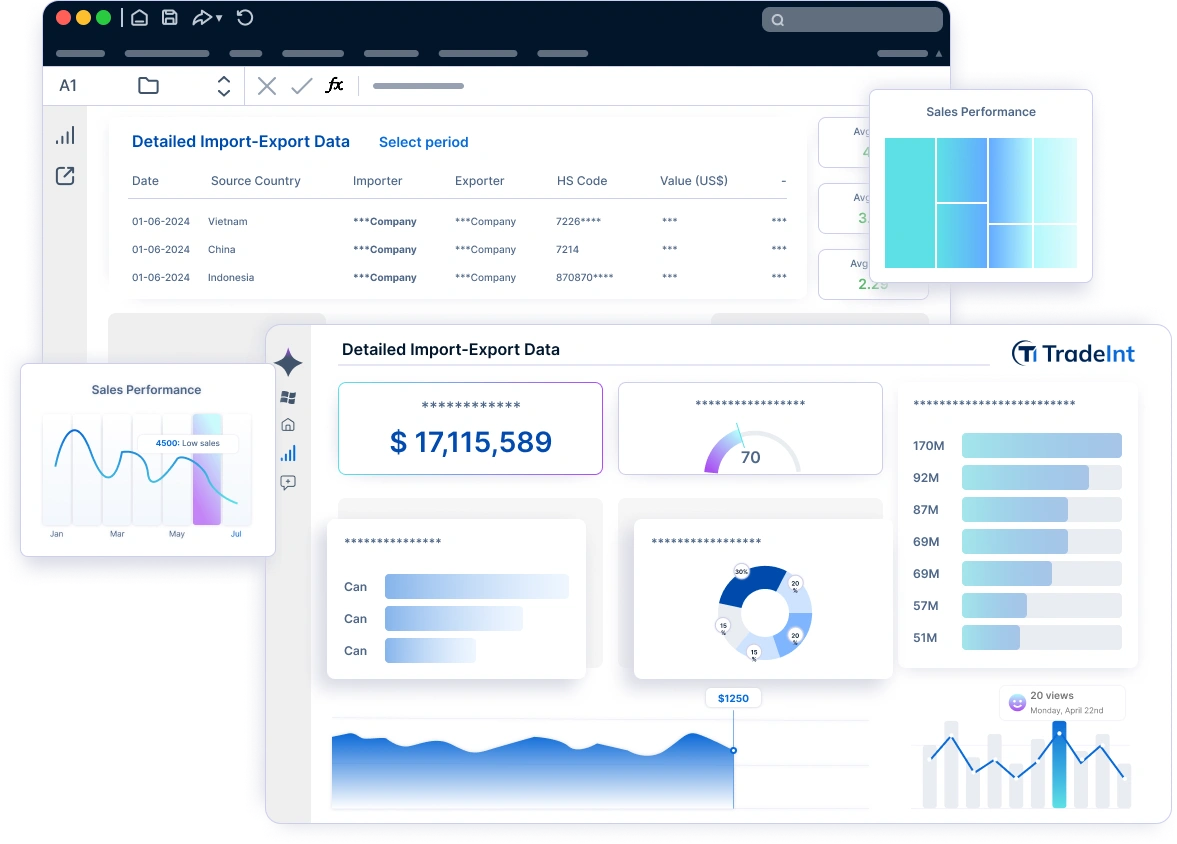This screenshot has width=1177, height=844.
Task: Click the windows grid icon in dashboard sidebar
Action: point(288,397)
